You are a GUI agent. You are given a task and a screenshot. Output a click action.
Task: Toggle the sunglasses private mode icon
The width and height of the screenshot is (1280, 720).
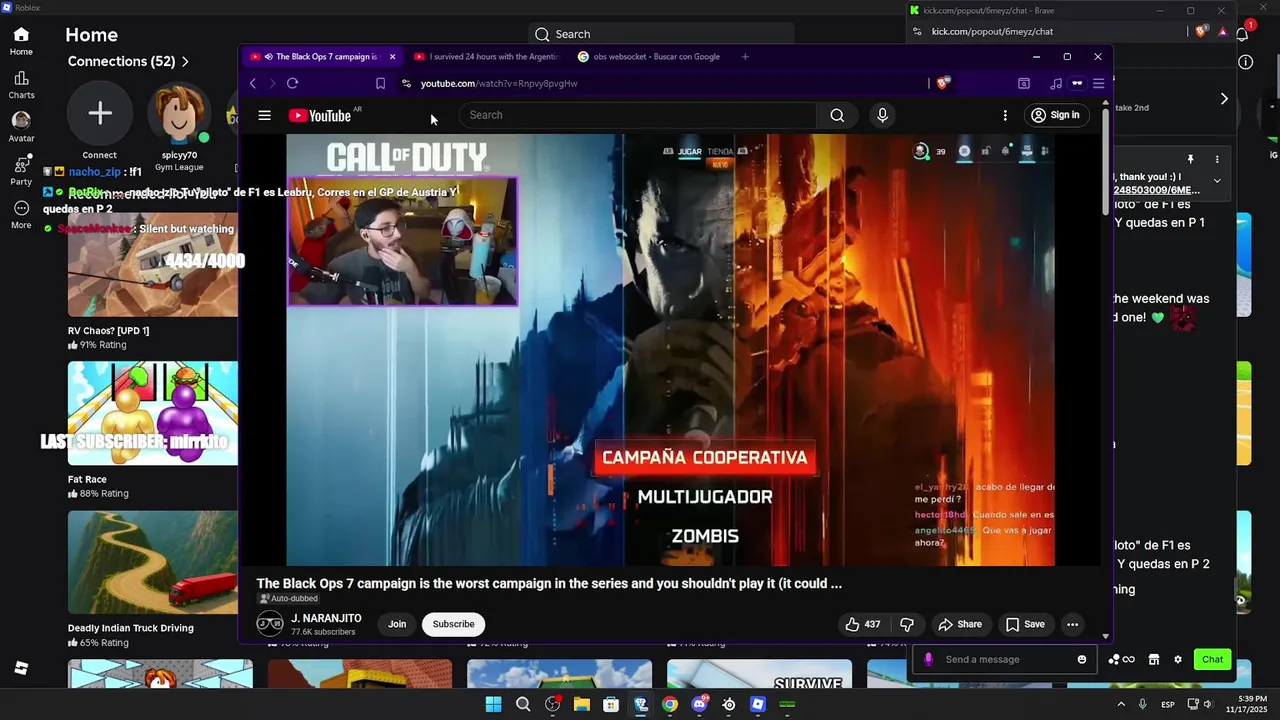pos(1077,84)
